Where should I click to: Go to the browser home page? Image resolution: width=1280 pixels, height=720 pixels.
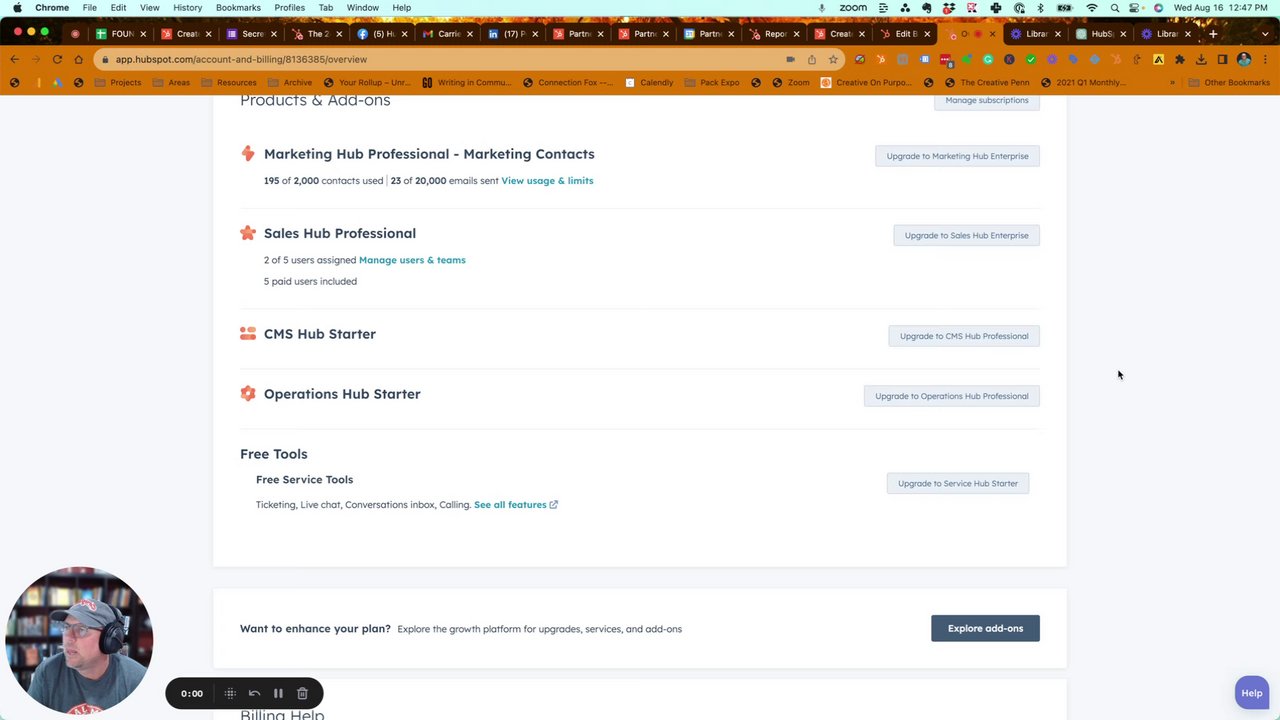pos(79,59)
